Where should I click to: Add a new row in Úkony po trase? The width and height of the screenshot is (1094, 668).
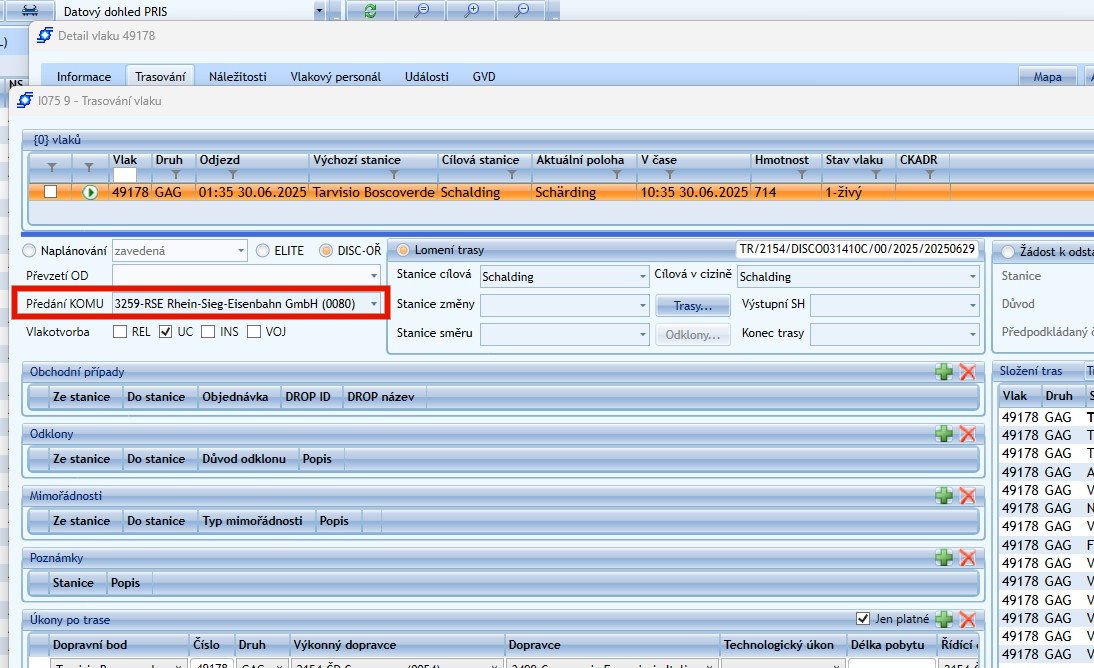click(943, 619)
